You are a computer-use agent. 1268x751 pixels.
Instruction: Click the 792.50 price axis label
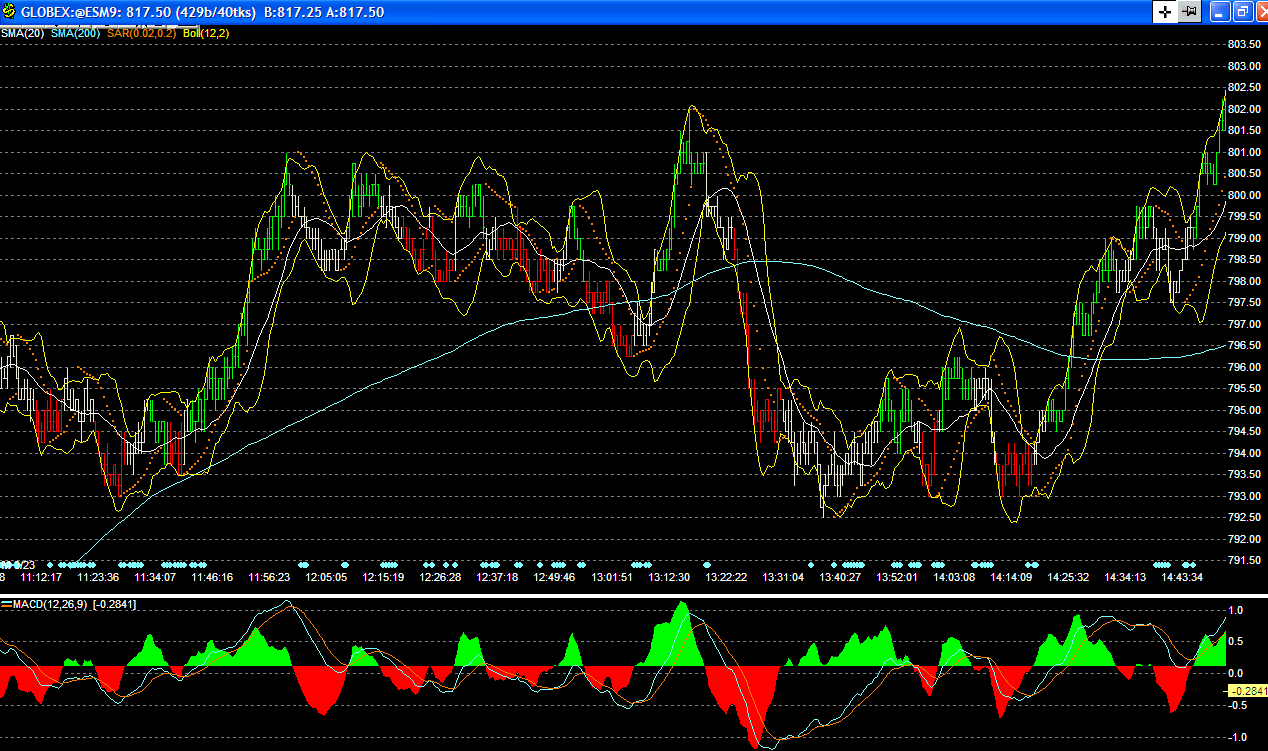(x=1243, y=517)
